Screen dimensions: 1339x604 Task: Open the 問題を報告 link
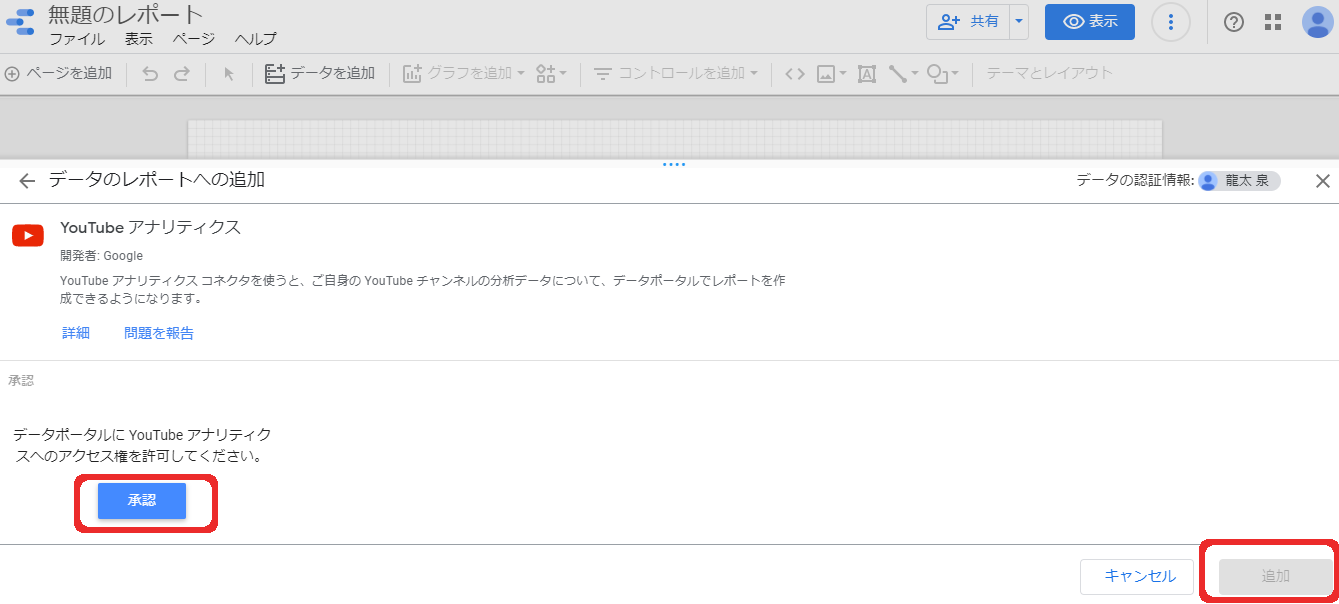159,333
